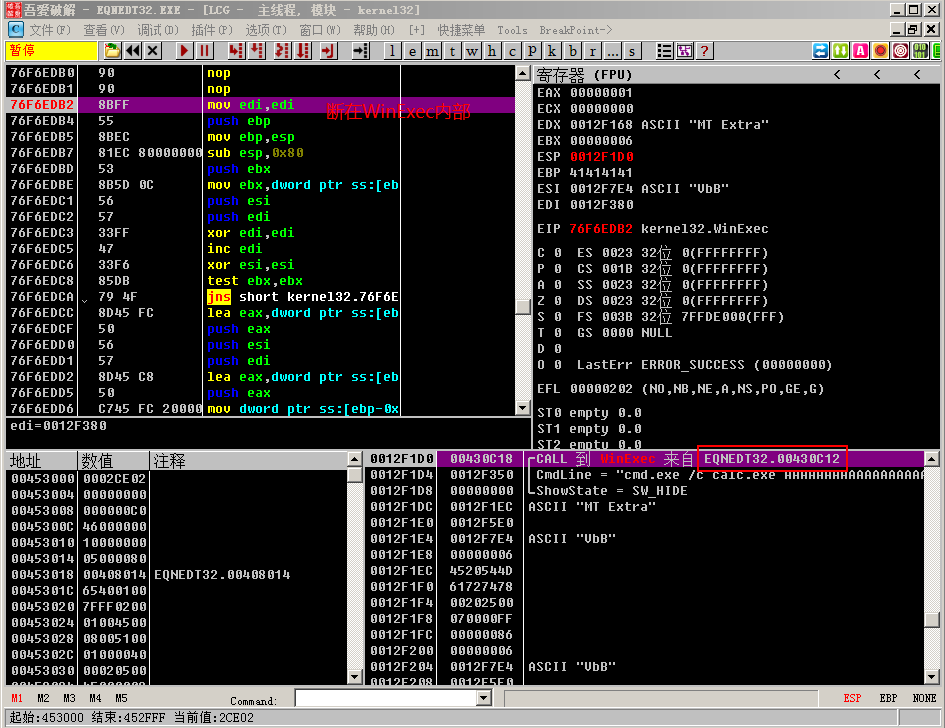Click the NONE stack mode button
Screen dimensions: 945x728
[x=924, y=698]
